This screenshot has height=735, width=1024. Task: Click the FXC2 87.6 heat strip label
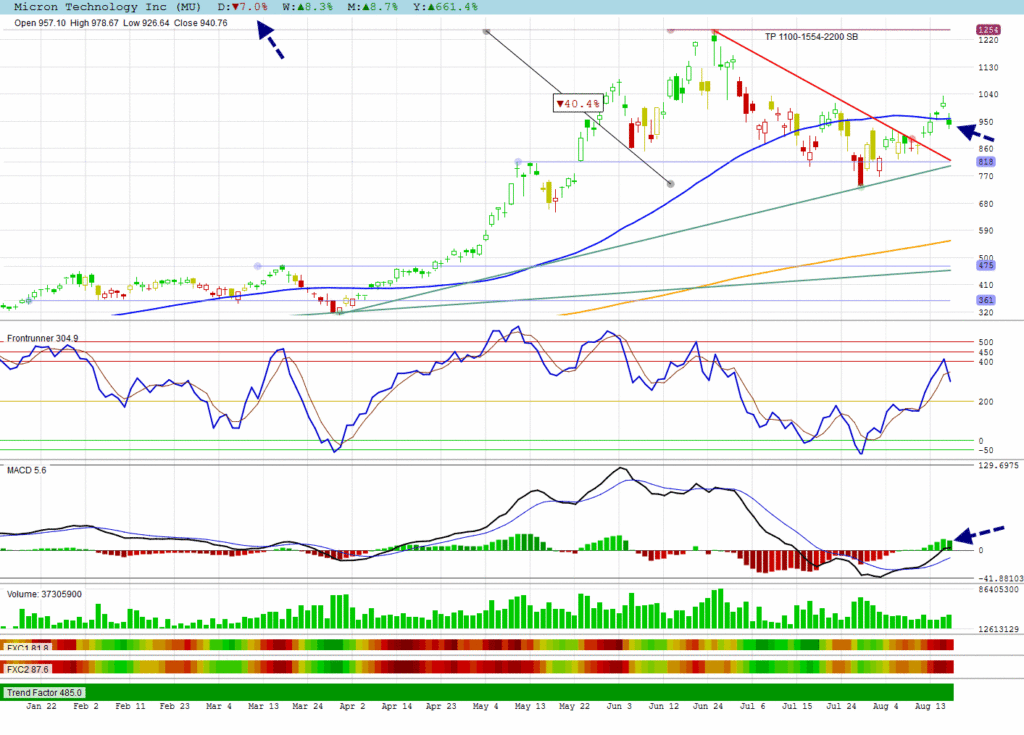[x=27, y=669]
